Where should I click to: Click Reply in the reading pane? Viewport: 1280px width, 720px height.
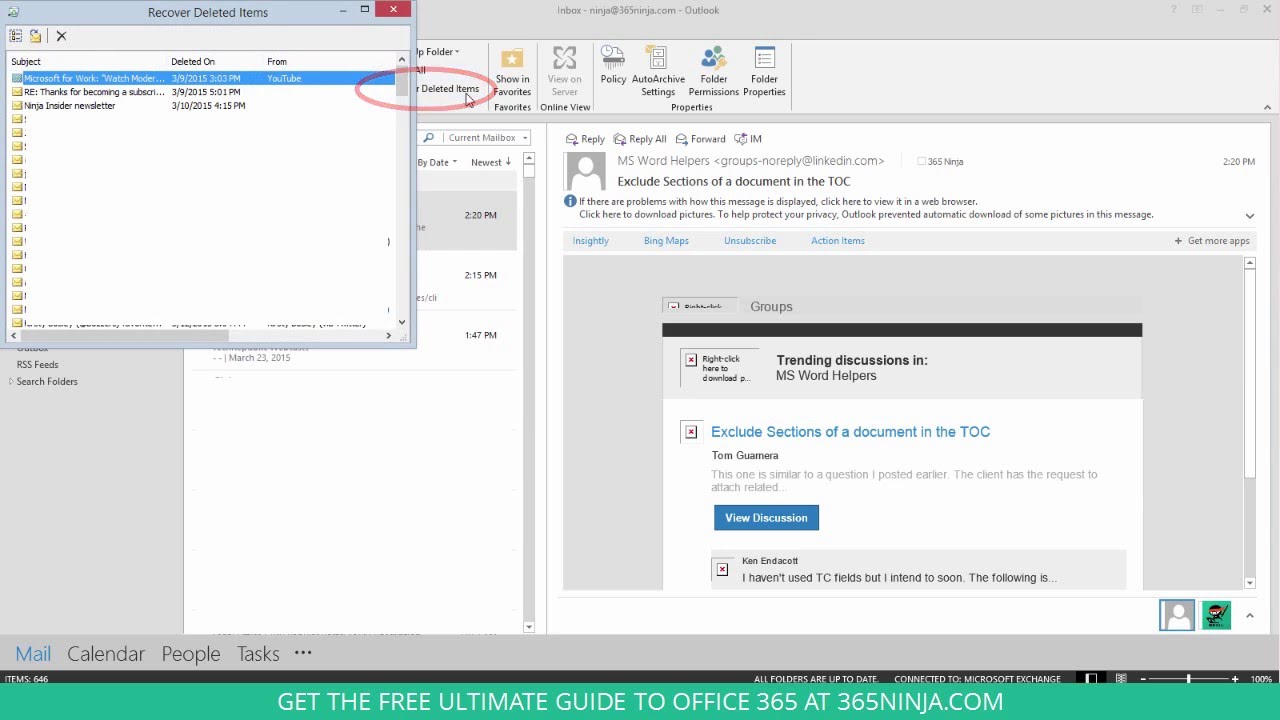click(586, 139)
